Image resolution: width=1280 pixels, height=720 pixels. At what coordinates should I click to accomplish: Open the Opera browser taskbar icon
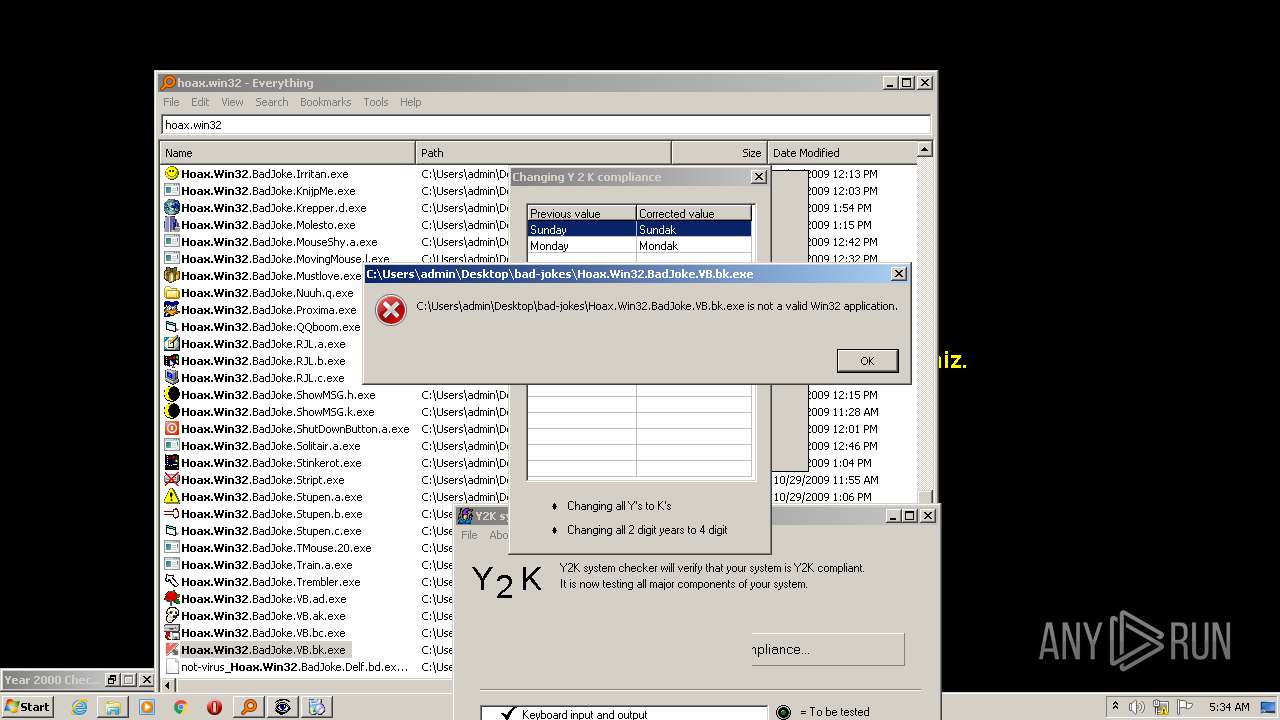click(x=214, y=706)
